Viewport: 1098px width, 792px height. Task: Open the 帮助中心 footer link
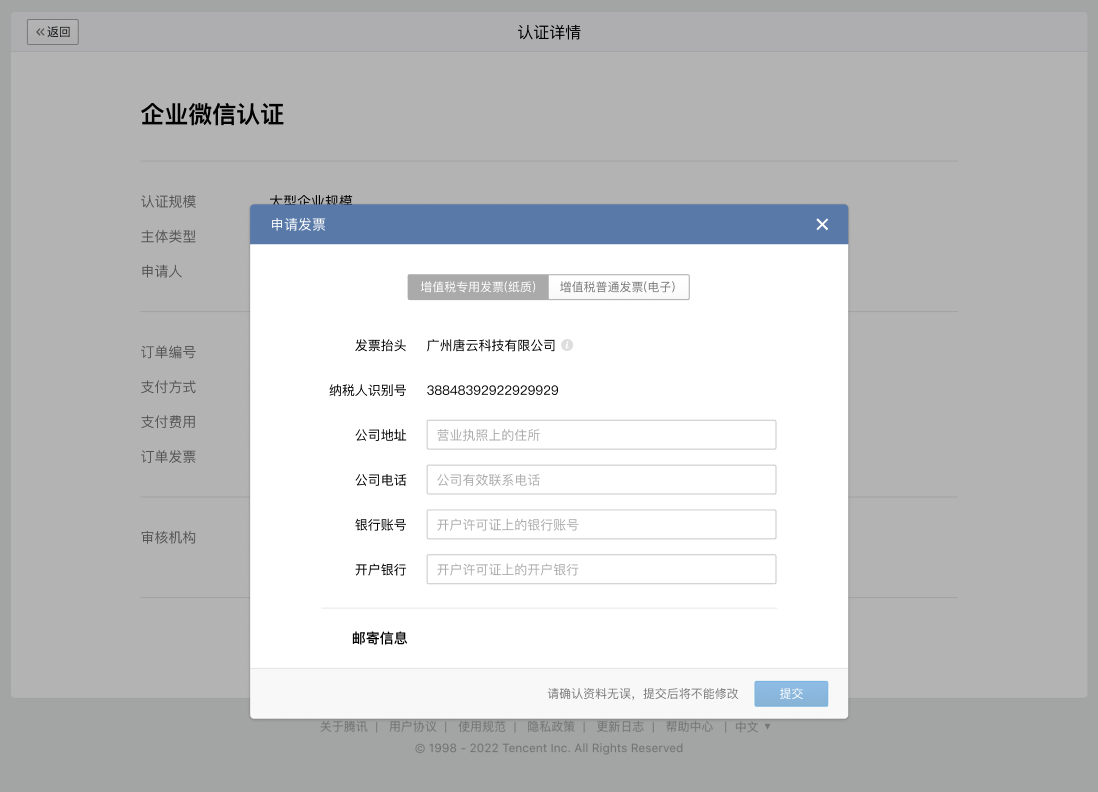(689, 727)
